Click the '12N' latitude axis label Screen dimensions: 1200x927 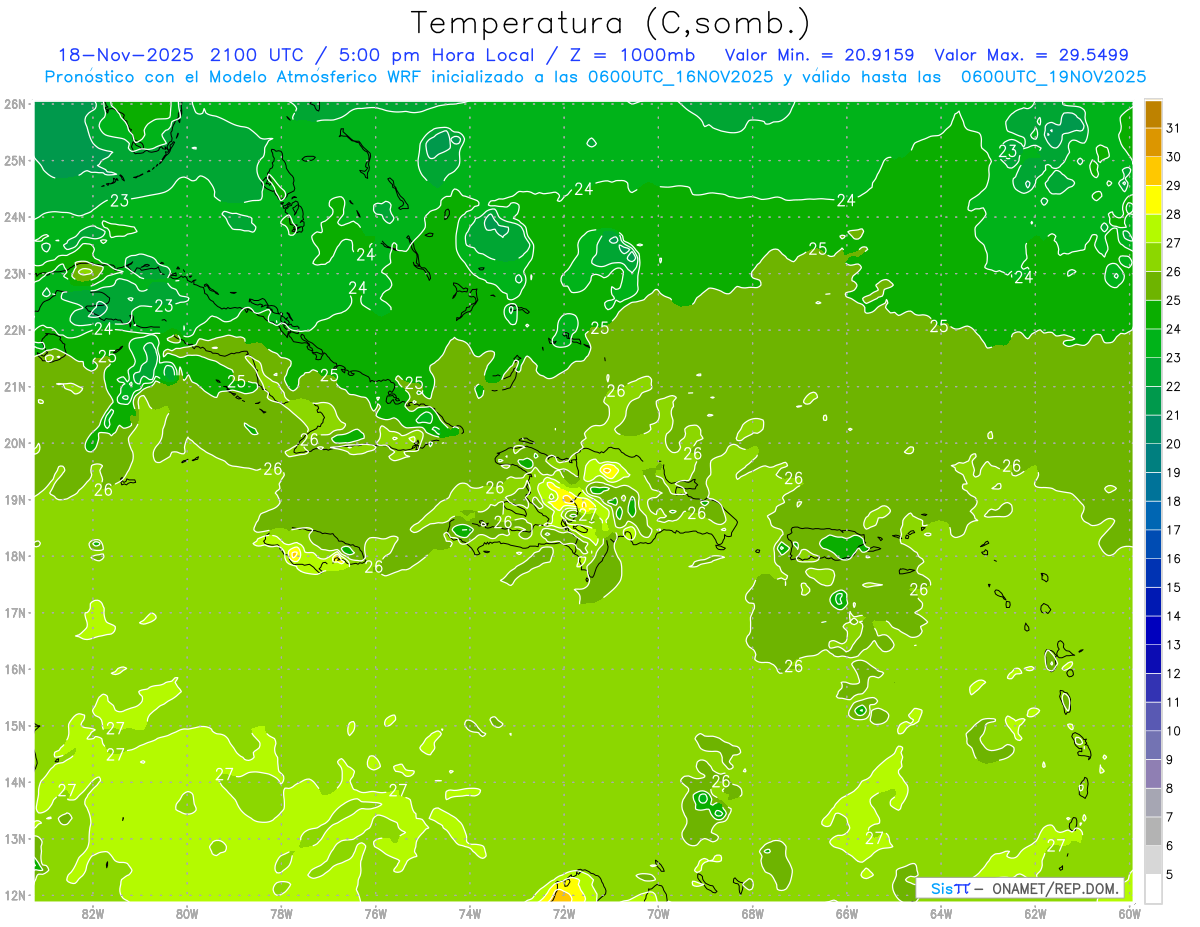pos(15,895)
